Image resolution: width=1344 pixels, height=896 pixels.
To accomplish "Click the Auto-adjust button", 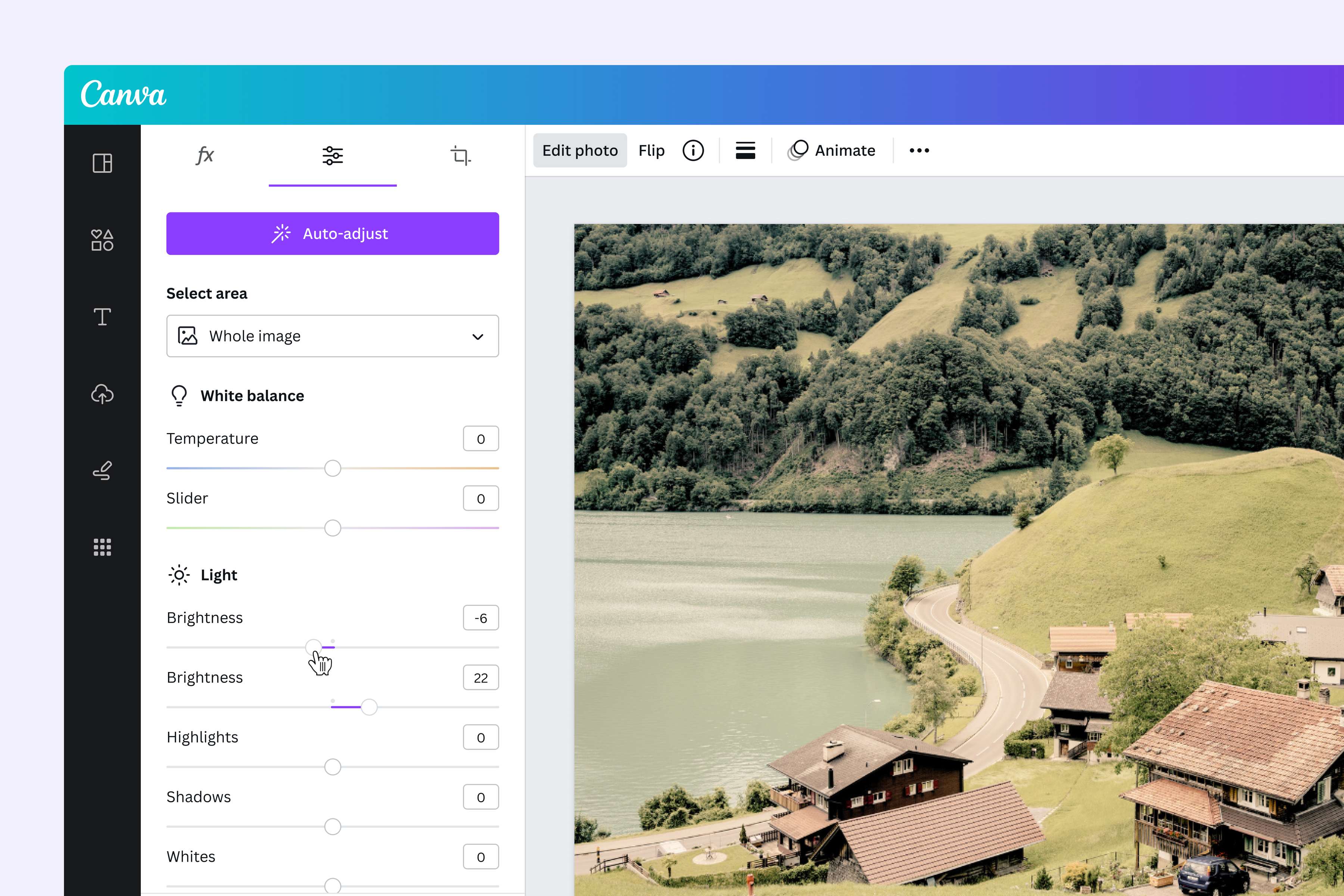I will (x=333, y=234).
